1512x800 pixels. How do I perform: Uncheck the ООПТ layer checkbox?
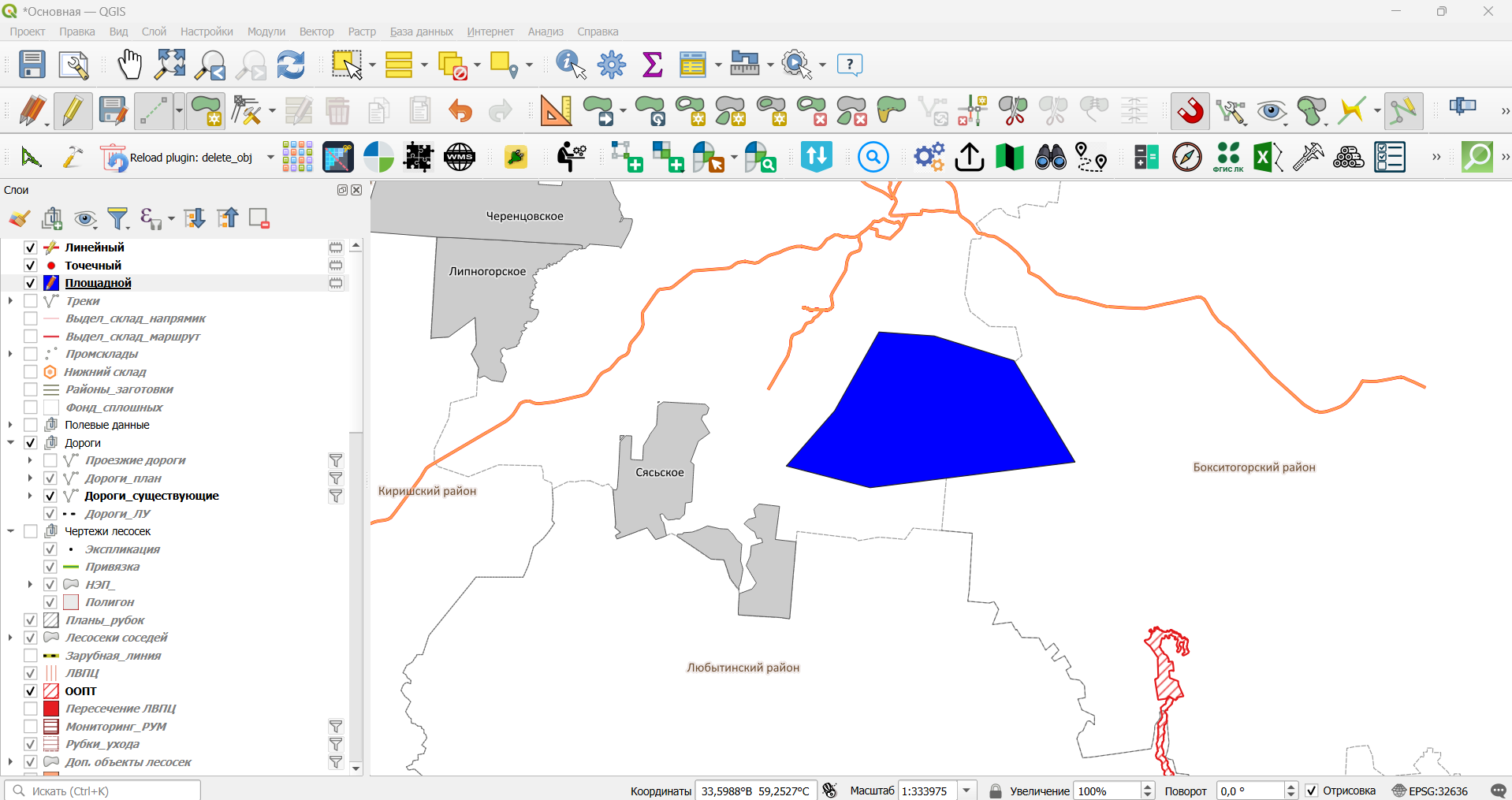[31, 691]
